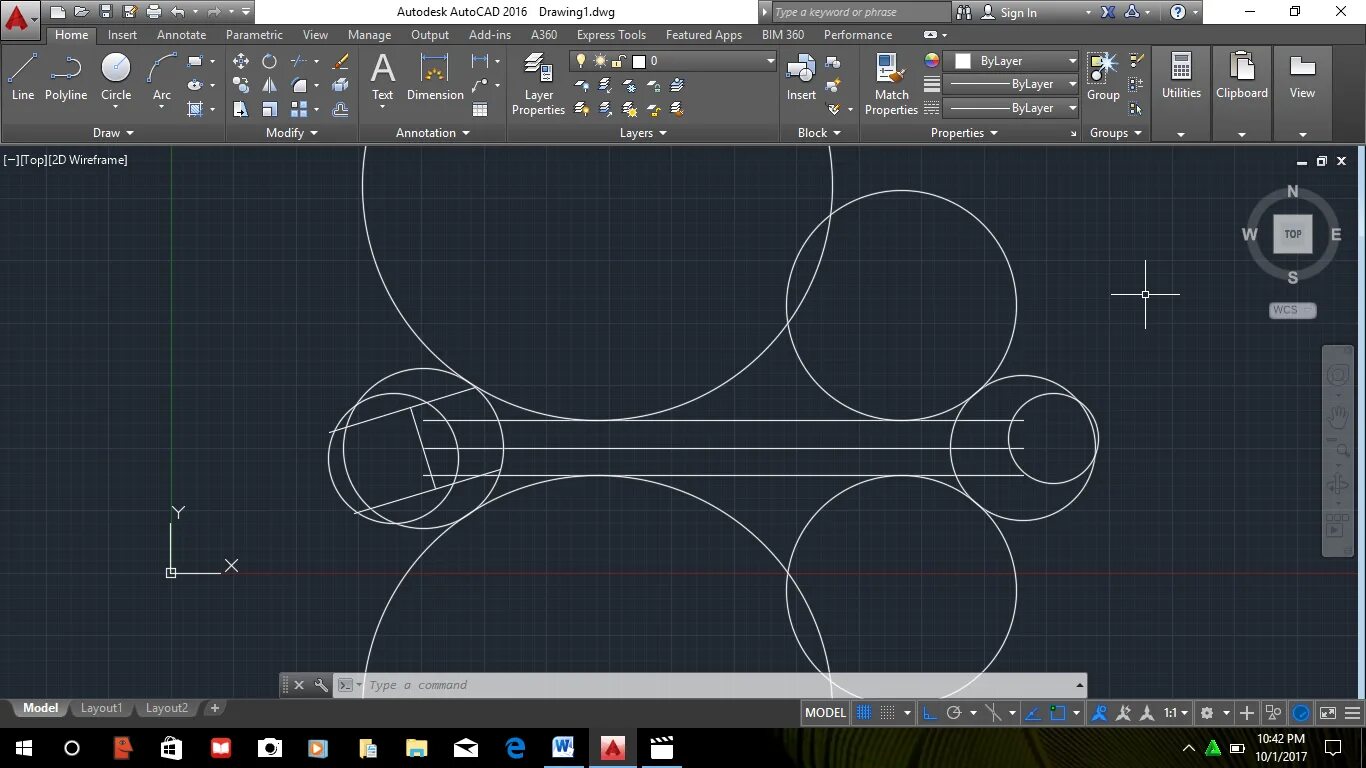This screenshot has width=1366, height=768.
Task: Click the Create Block icon
Action: point(832,62)
